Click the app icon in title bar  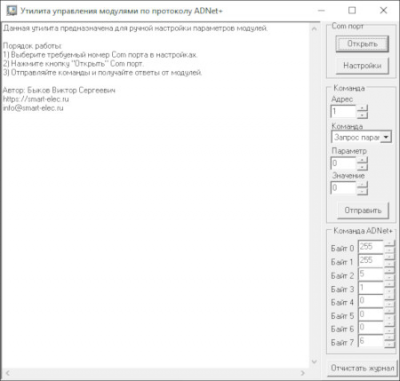coord(12,11)
